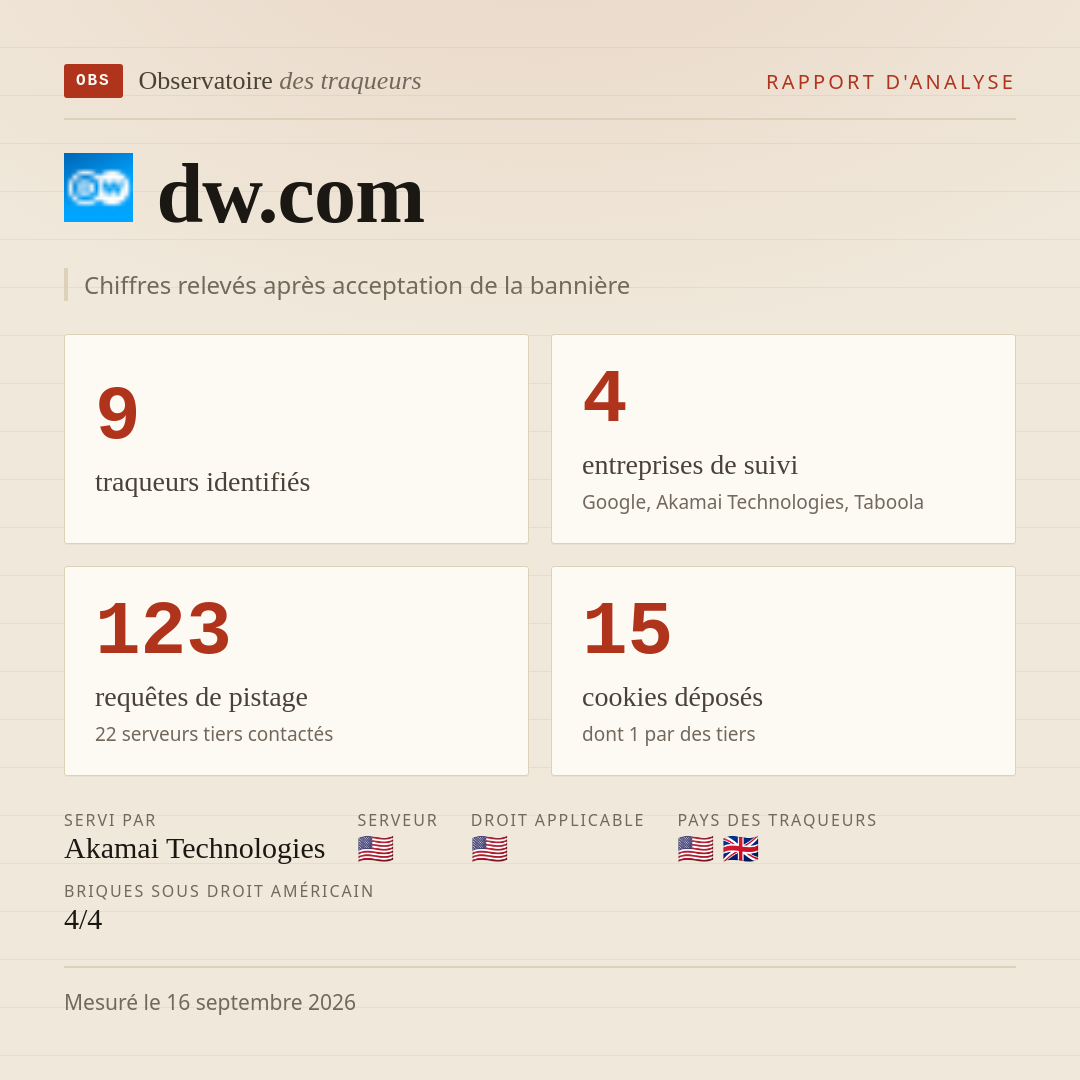
Task: Open the Observatoire des traqueurs title
Action: click(280, 81)
